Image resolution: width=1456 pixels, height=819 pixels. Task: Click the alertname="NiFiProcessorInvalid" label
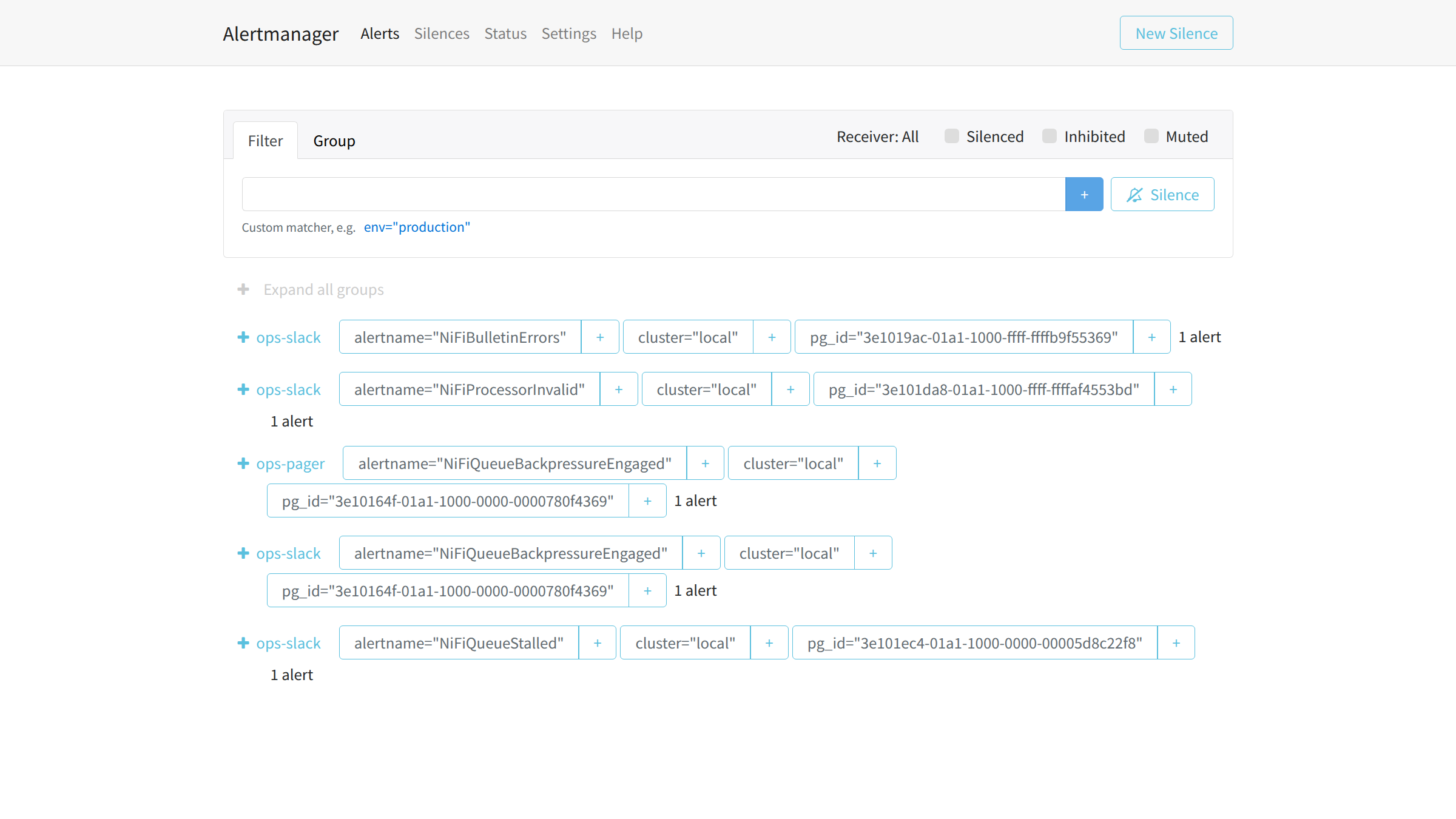470,389
